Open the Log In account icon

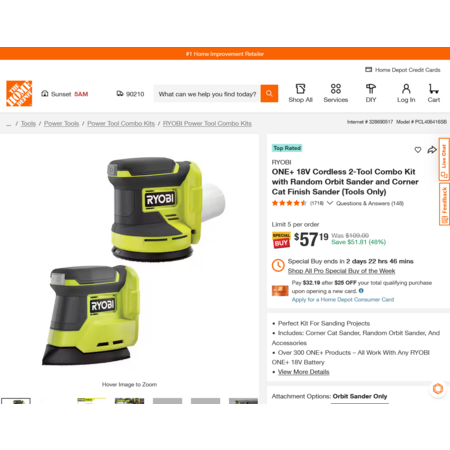[x=406, y=93]
